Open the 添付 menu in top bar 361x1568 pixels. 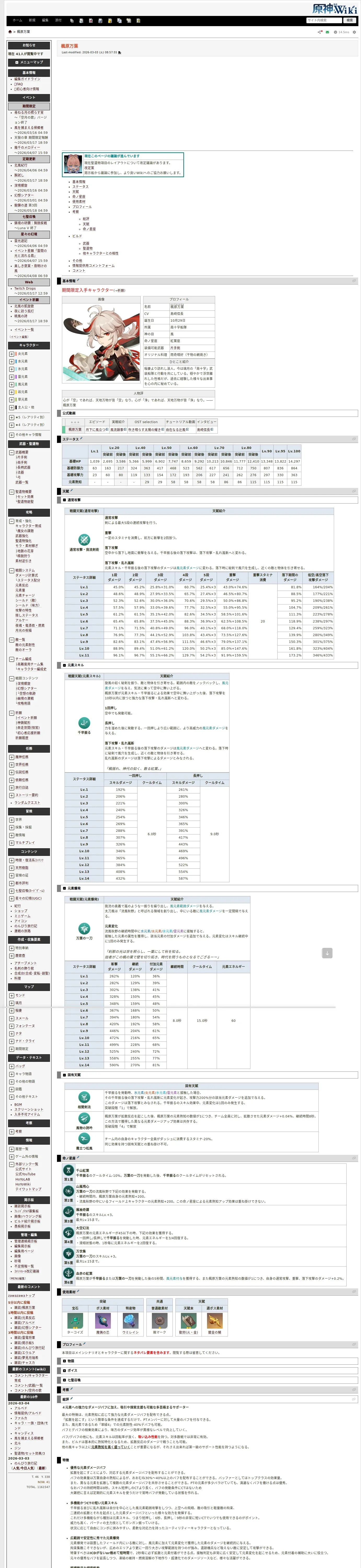59,20
